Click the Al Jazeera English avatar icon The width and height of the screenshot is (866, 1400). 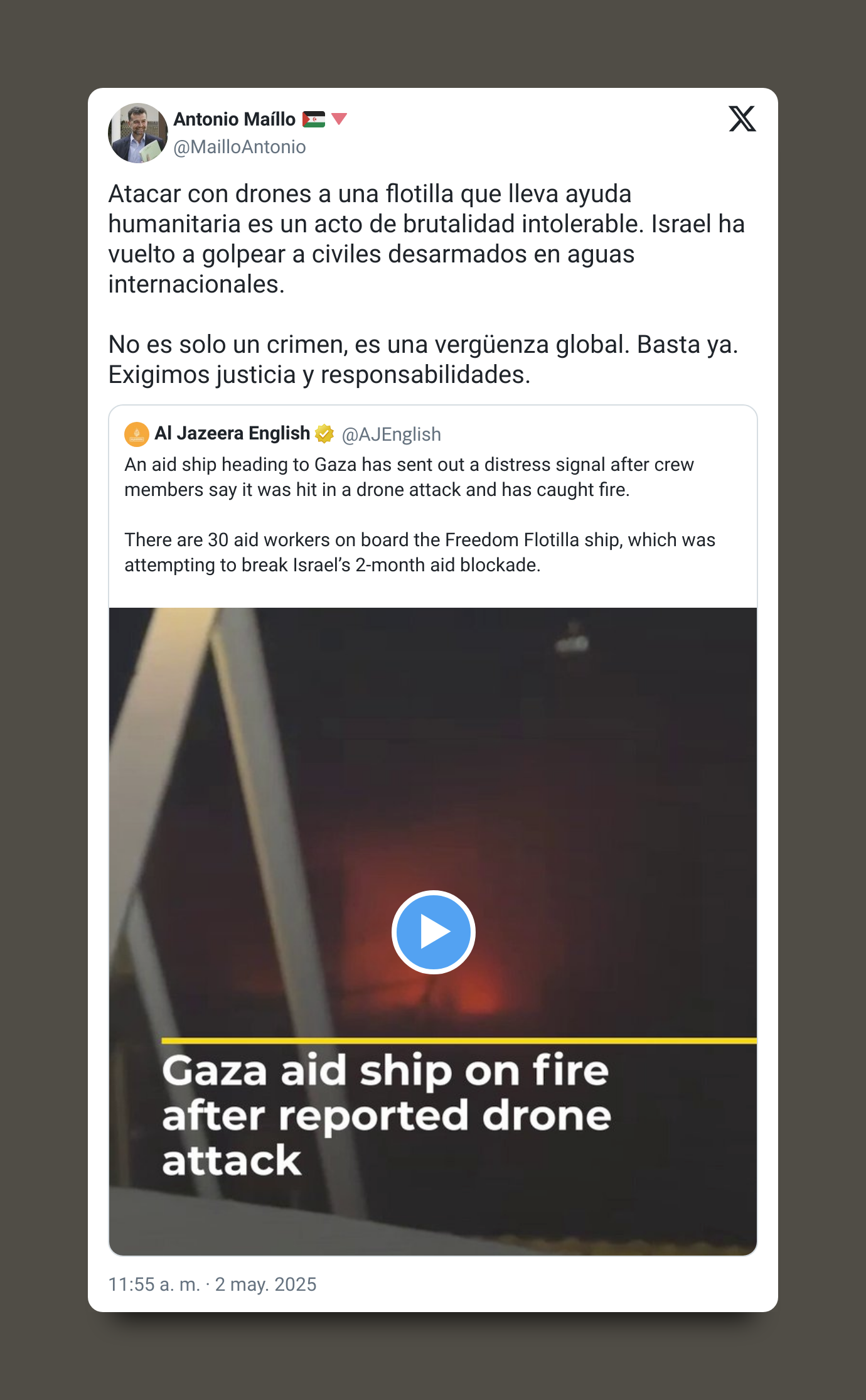click(x=137, y=434)
